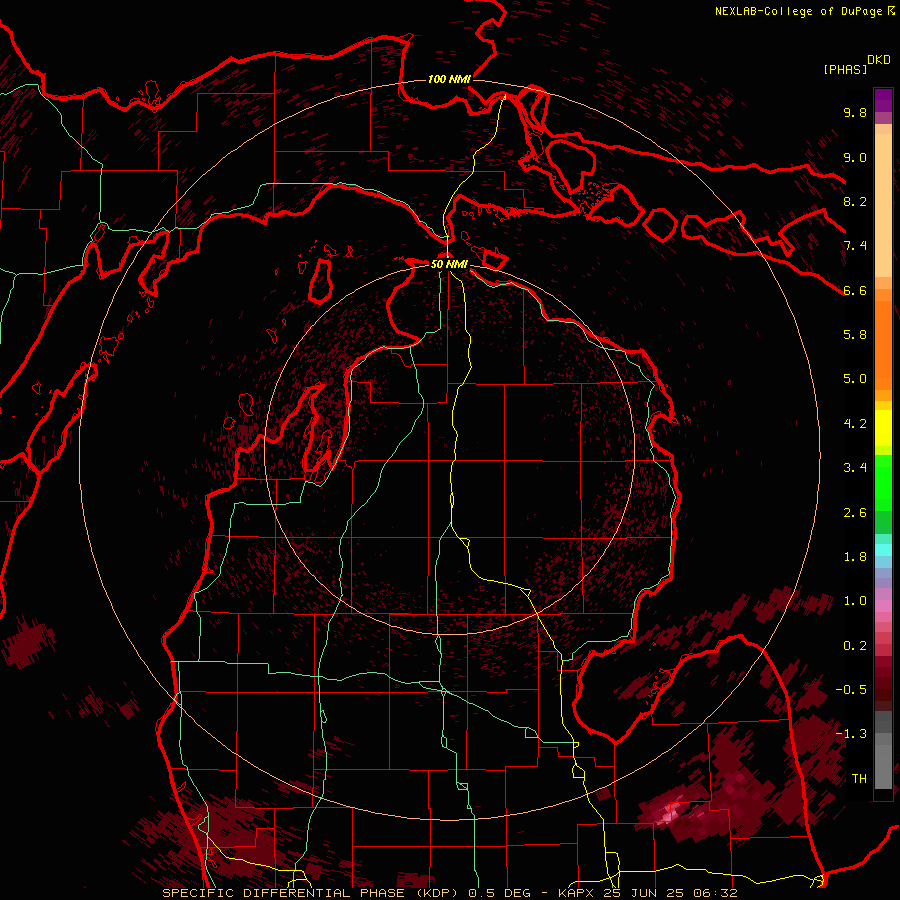Screen dimensions: 900x900
Task: Click the 100 NMI range ring label
Action: (449, 79)
